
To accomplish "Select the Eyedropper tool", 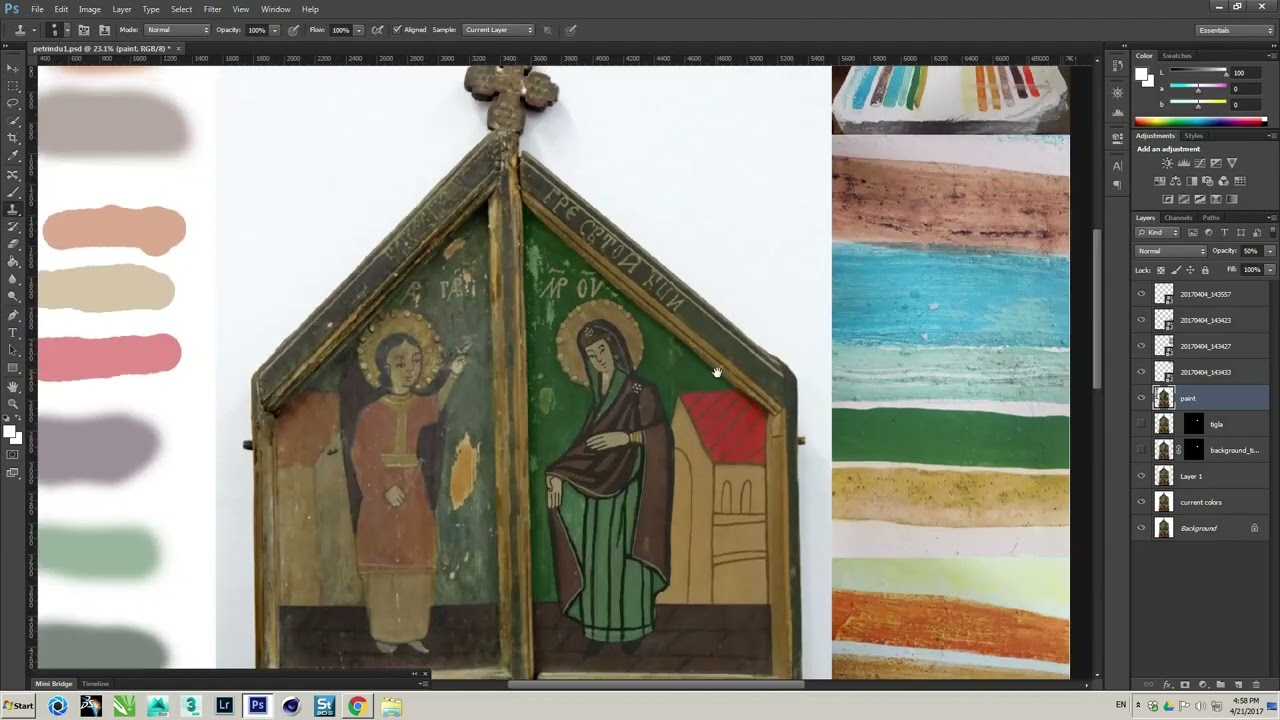I will click(x=13, y=157).
